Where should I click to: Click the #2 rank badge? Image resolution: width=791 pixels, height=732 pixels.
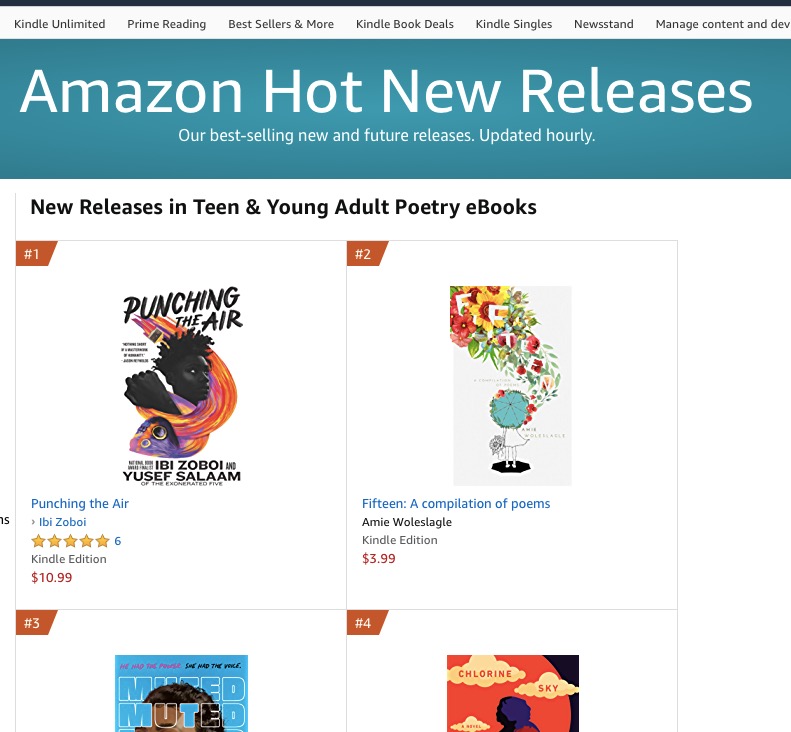point(364,254)
